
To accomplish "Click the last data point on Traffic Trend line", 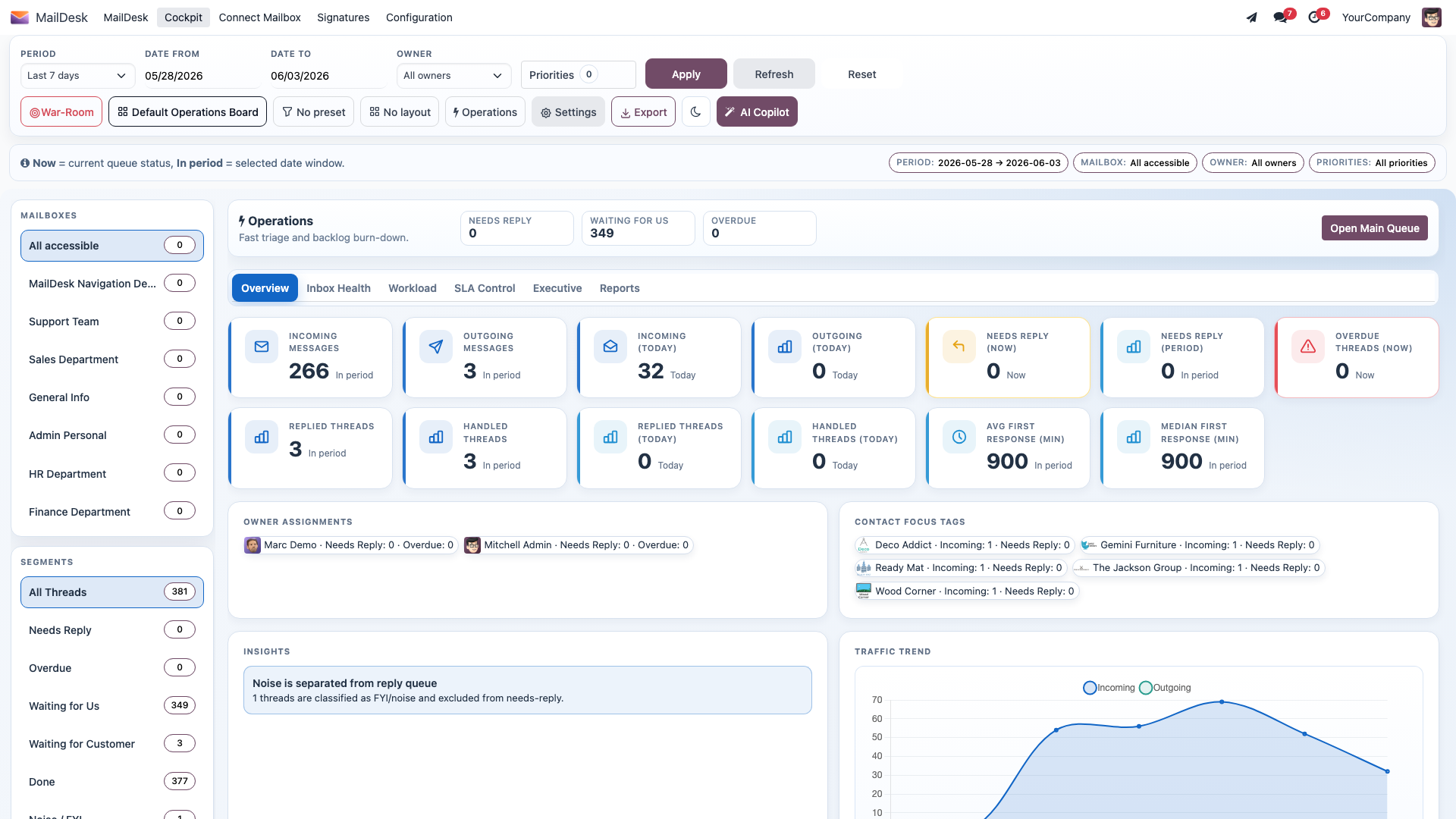I will (x=1387, y=771).
